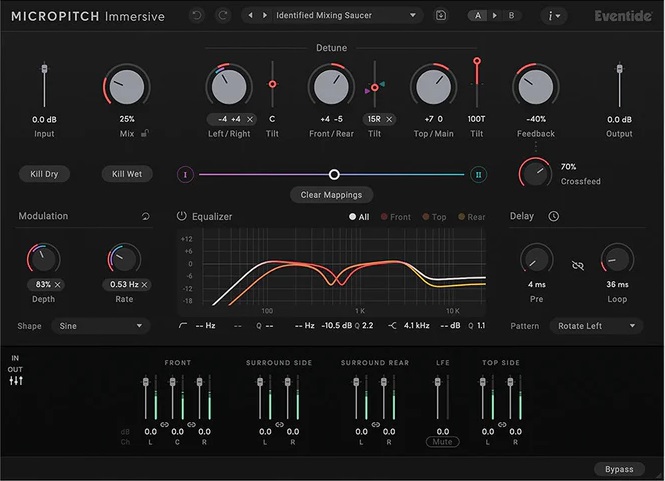Click the modulation retrigger icon

146,216
